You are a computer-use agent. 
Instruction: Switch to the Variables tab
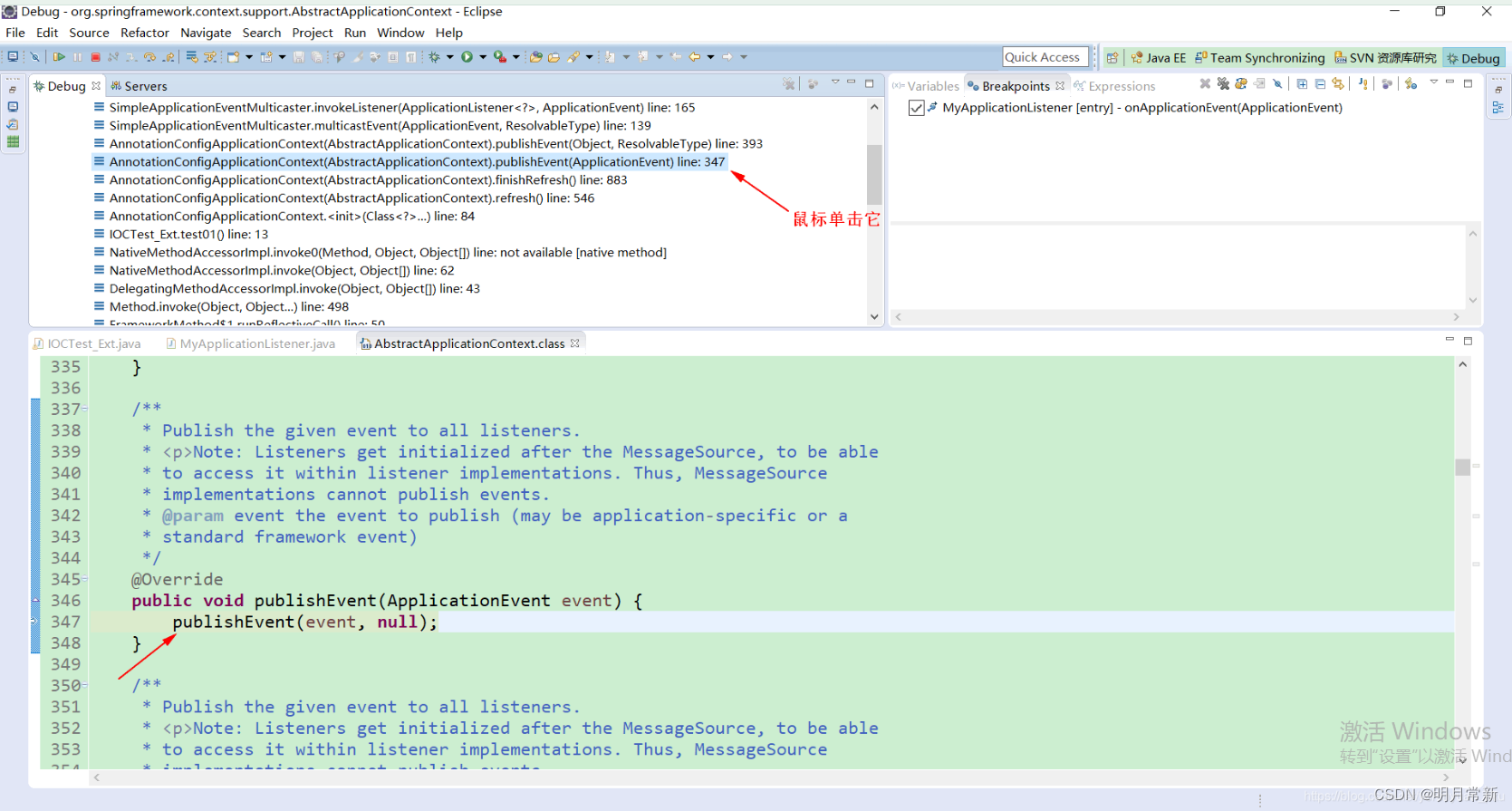[926, 86]
